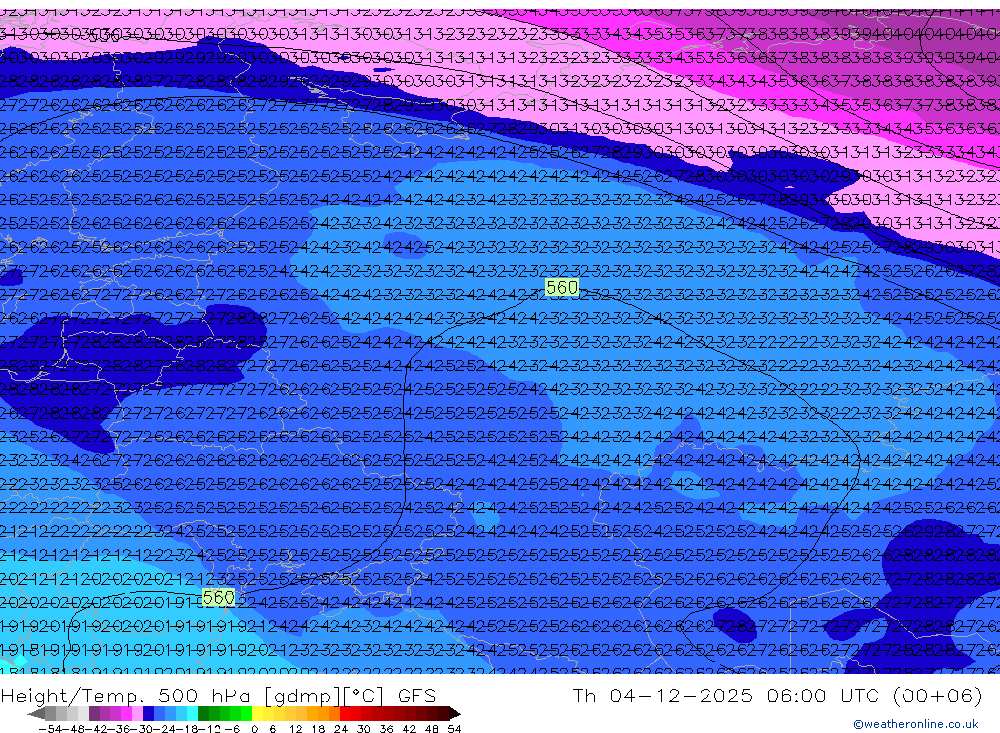The image size is (1000, 733).
Task: Select the '06:00 UTC' time text
Action: [824, 695]
